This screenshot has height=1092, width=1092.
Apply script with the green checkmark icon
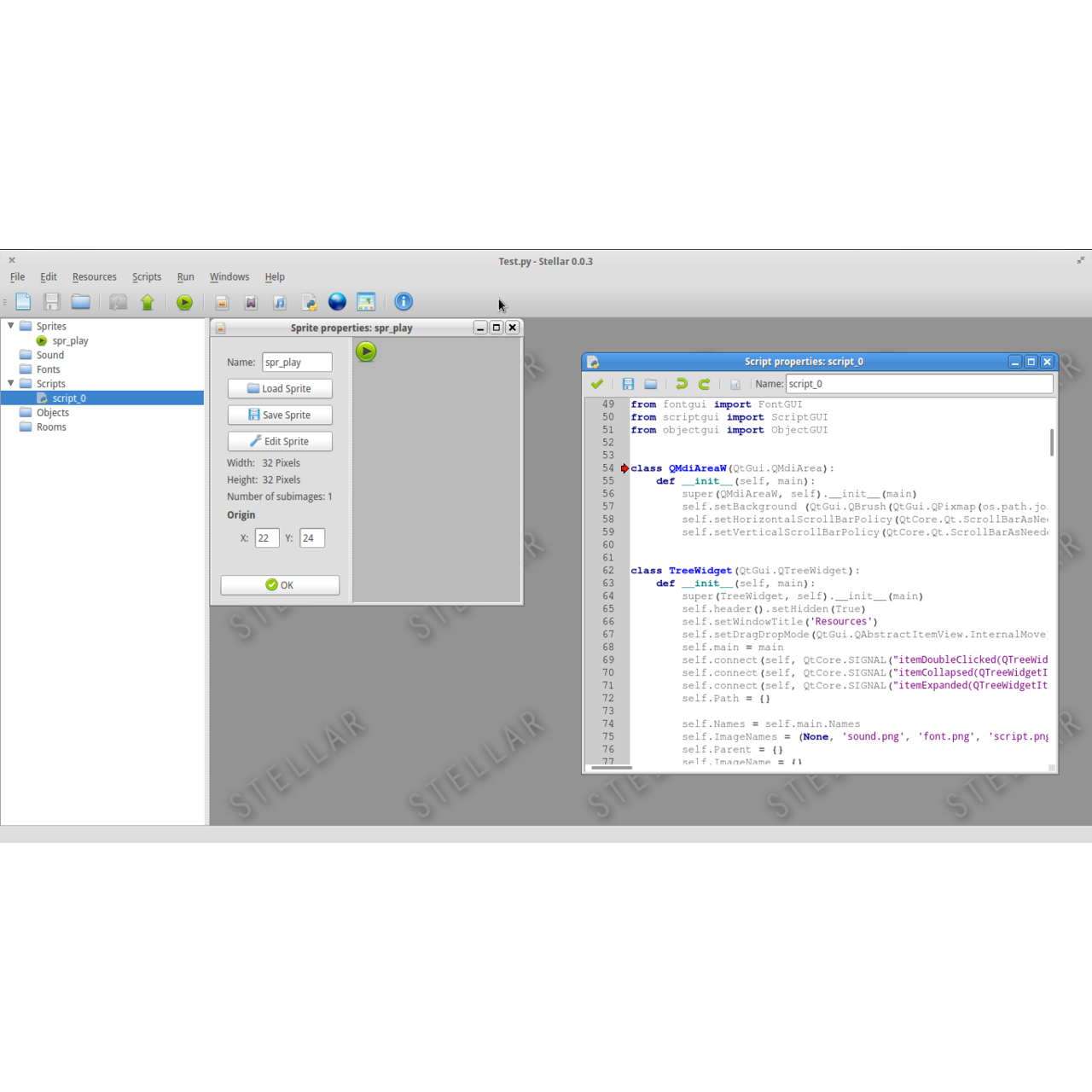597,384
